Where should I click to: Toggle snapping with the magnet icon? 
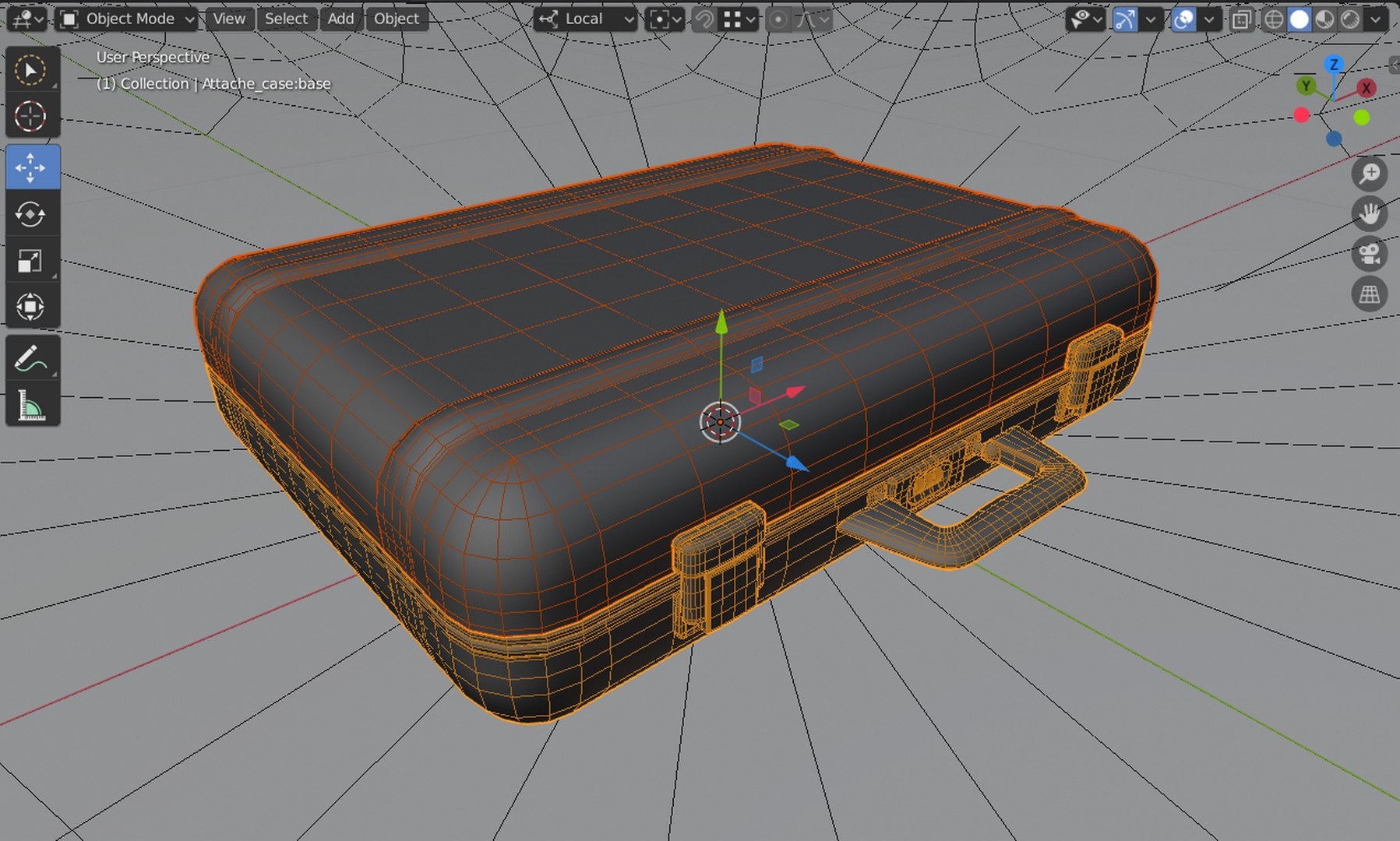704,19
